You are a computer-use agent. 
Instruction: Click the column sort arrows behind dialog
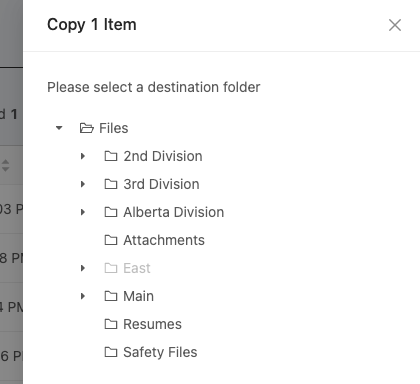tap(5, 165)
